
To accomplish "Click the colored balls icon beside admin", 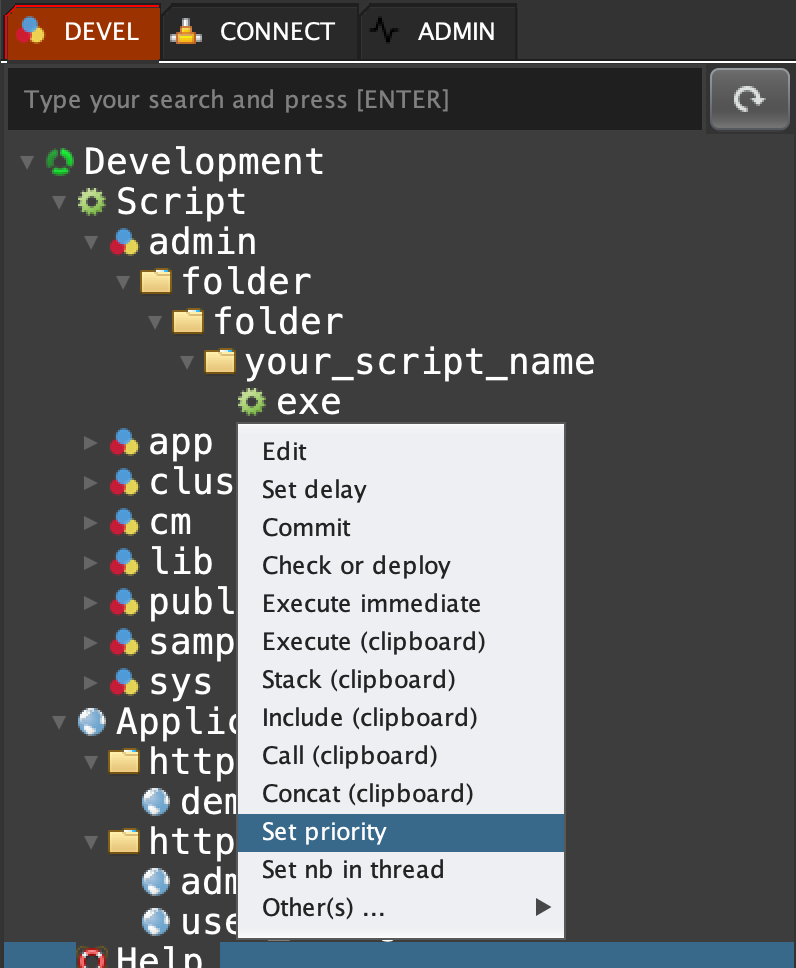I will [124, 242].
